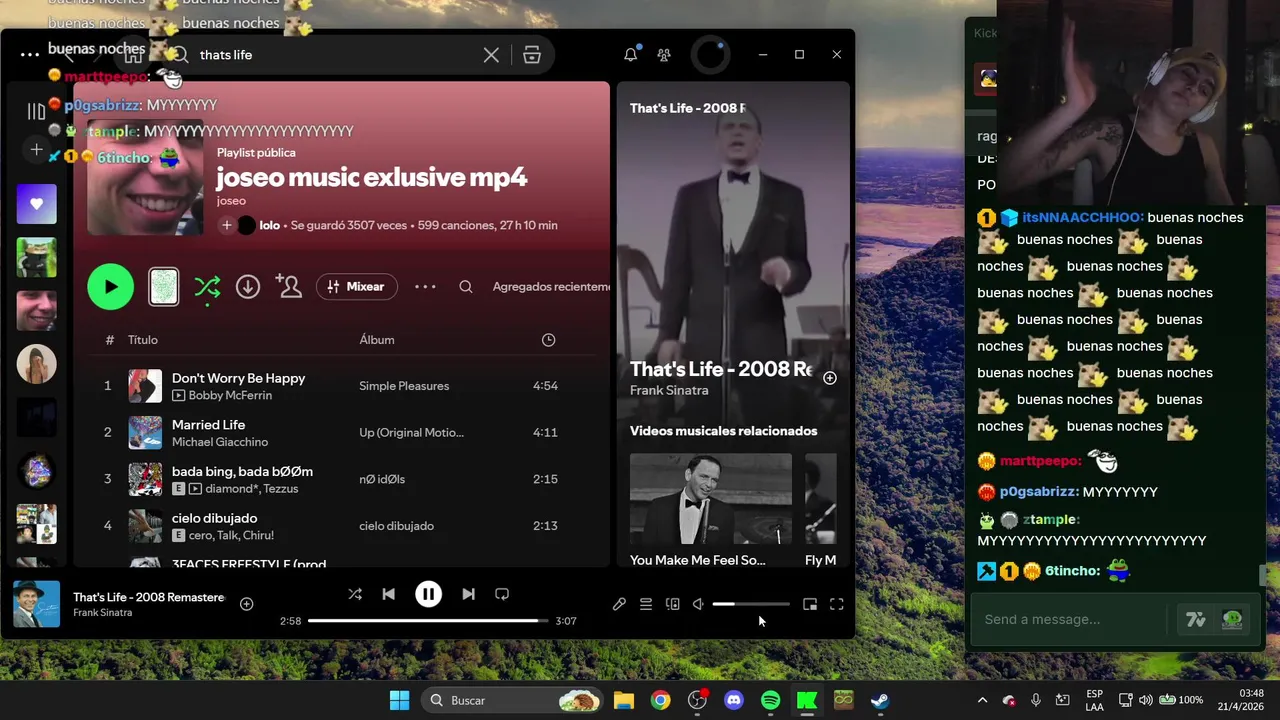
Task: Sort by the Título column header
Action: pos(143,340)
